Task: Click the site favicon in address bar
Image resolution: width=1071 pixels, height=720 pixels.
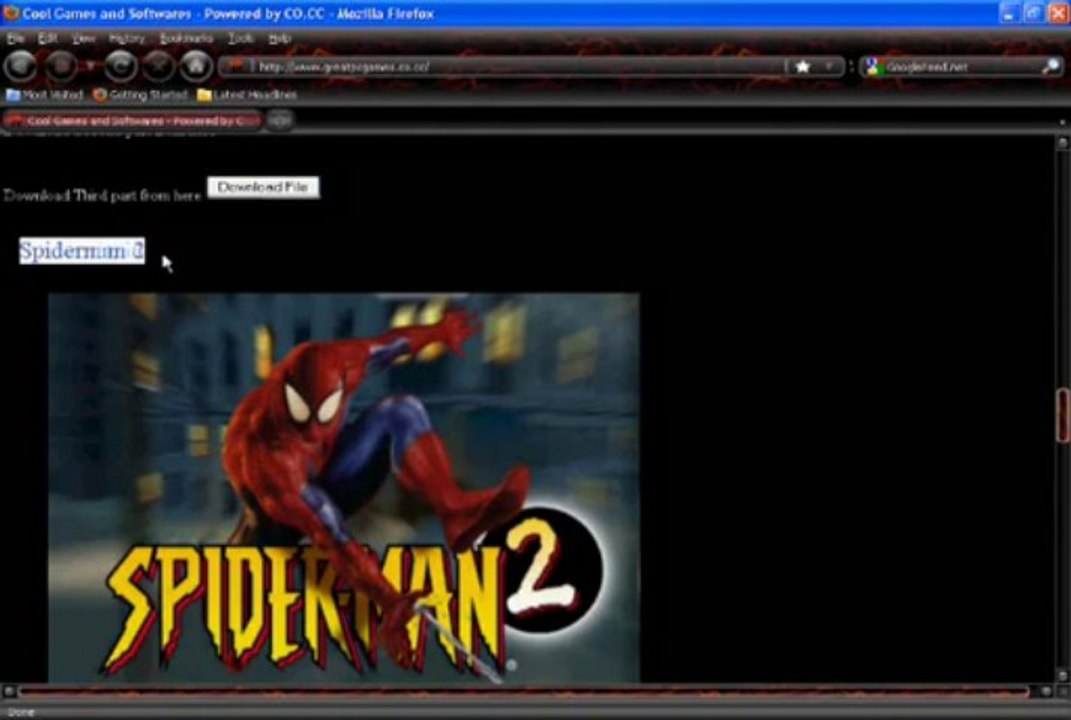Action: (236, 66)
